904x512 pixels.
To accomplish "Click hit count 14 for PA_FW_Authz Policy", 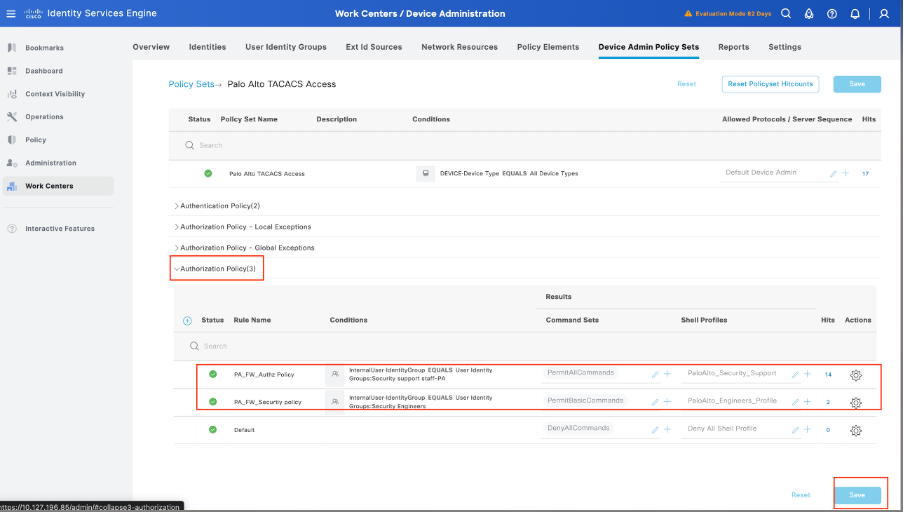I will [x=828, y=375].
